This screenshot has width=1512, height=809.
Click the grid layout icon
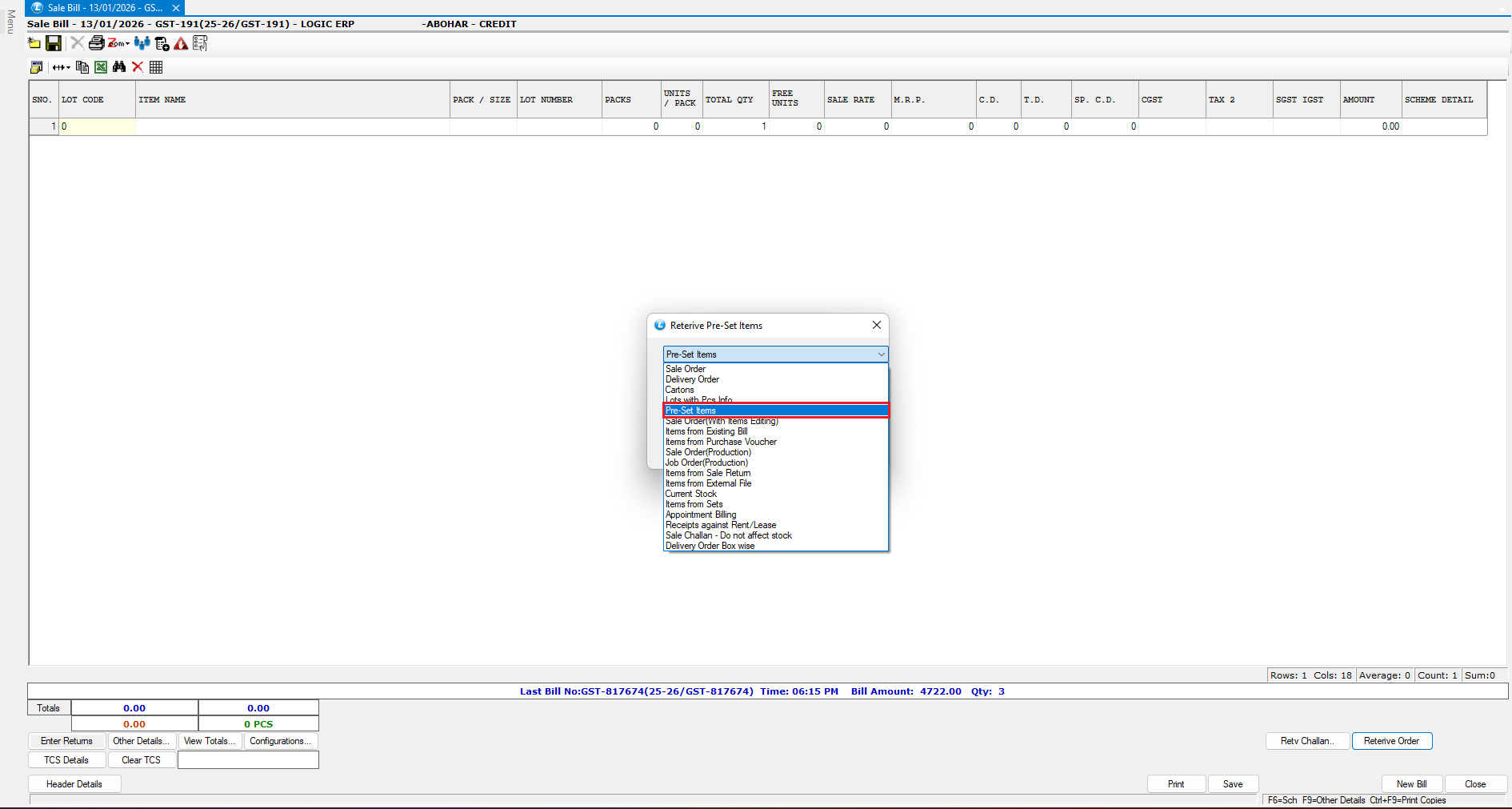156,67
